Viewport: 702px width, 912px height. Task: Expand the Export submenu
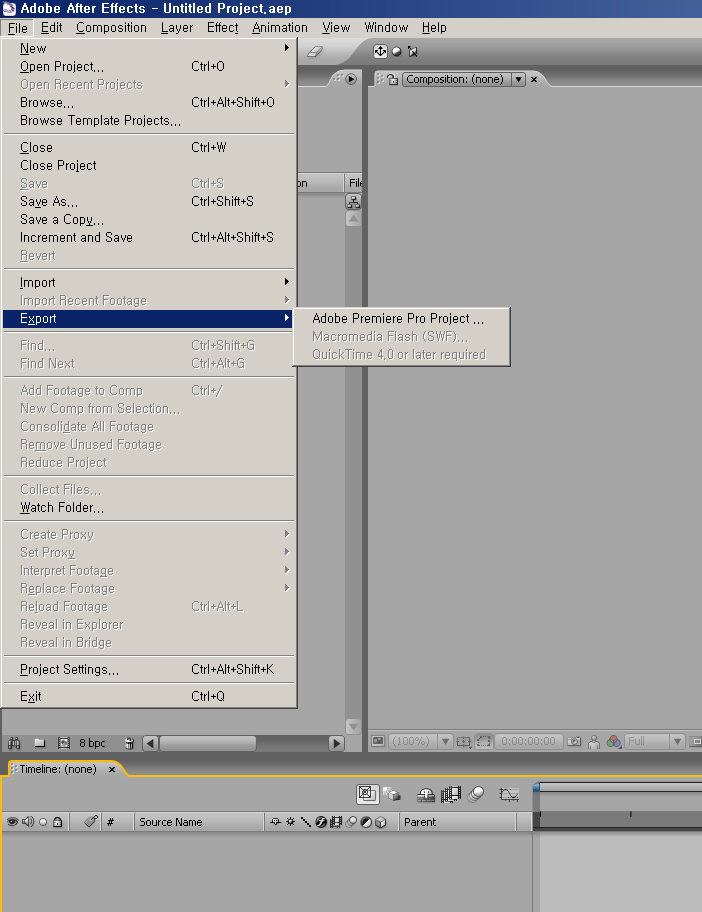click(x=149, y=319)
